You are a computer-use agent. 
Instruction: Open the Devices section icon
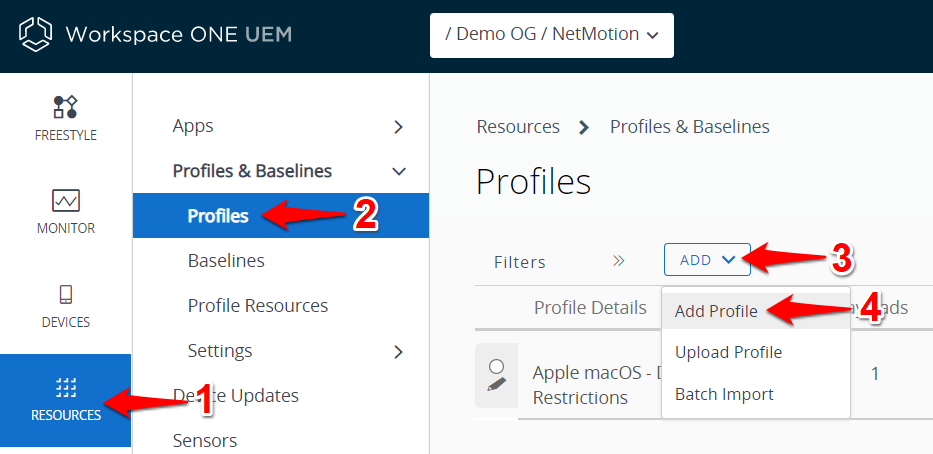point(65,295)
